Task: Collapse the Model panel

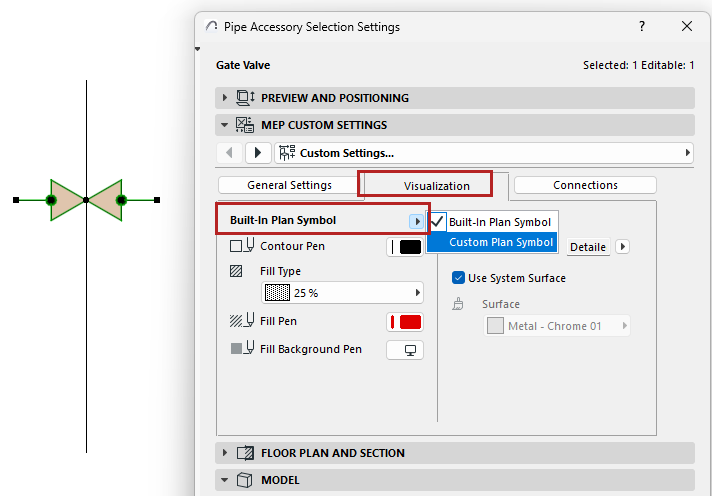Action: coord(224,480)
